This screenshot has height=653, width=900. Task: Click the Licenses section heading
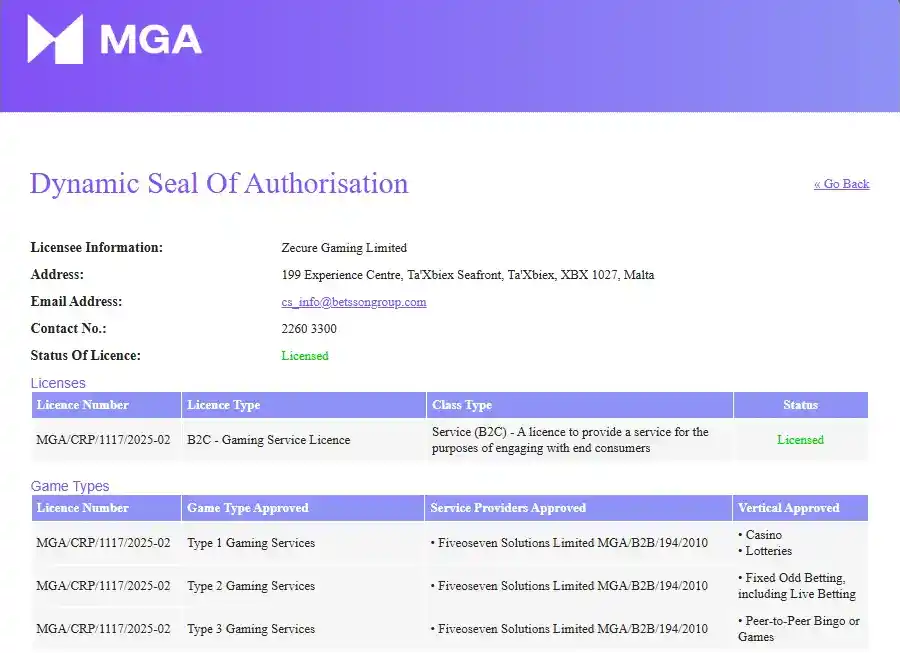coord(58,383)
